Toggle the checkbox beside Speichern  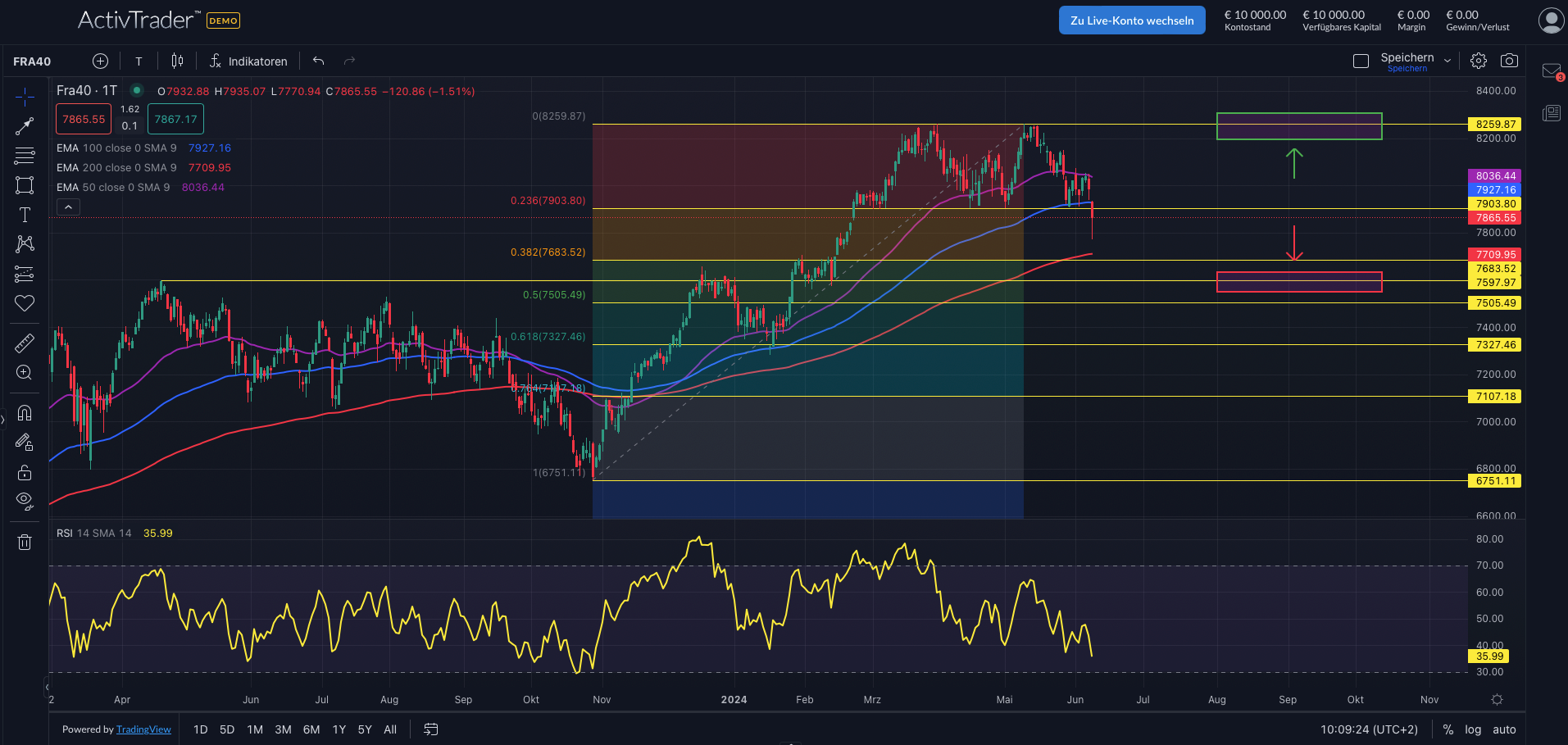[1361, 60]
